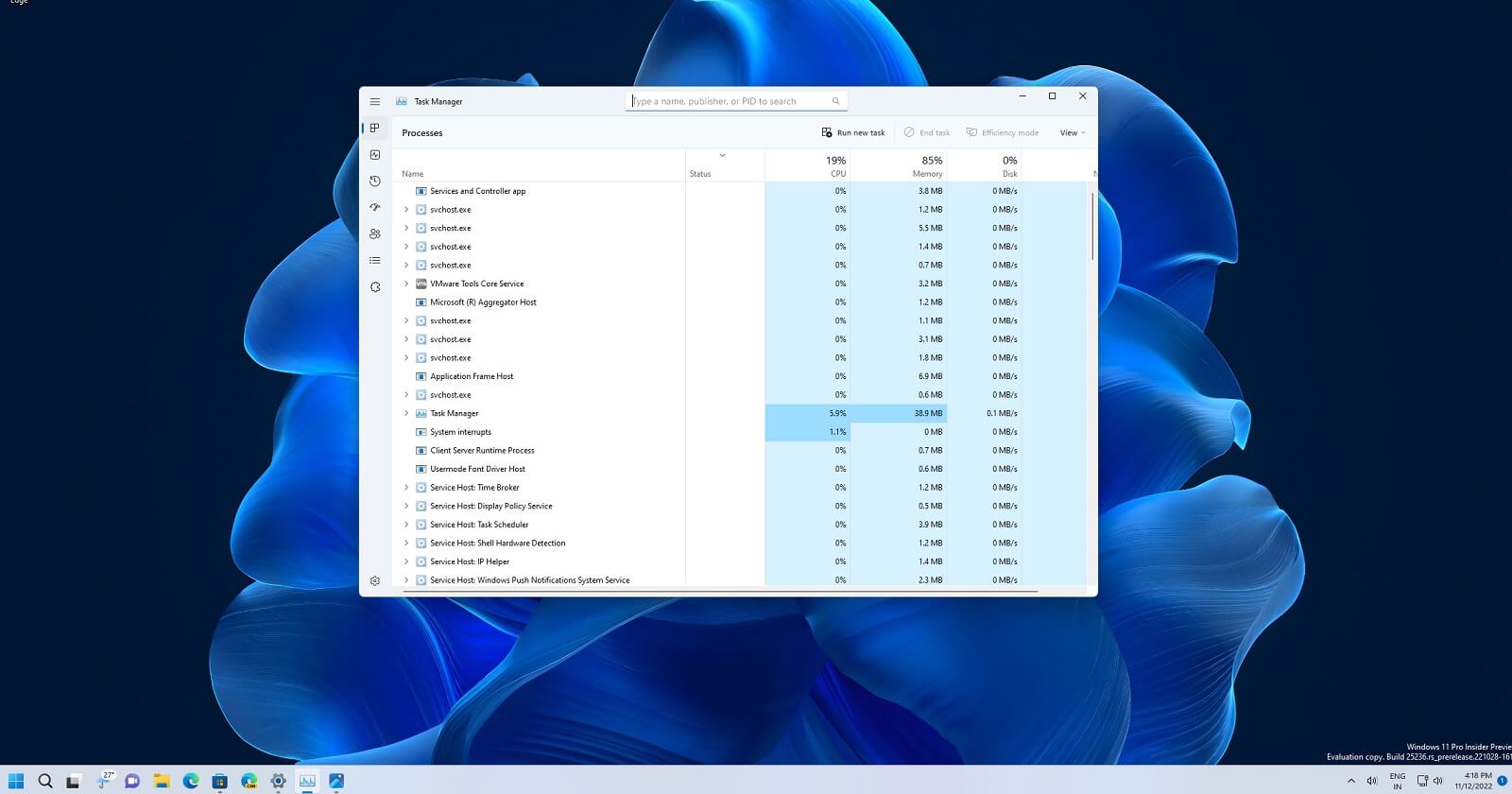Click the System interrupts process icon

[x=421, y=432]
